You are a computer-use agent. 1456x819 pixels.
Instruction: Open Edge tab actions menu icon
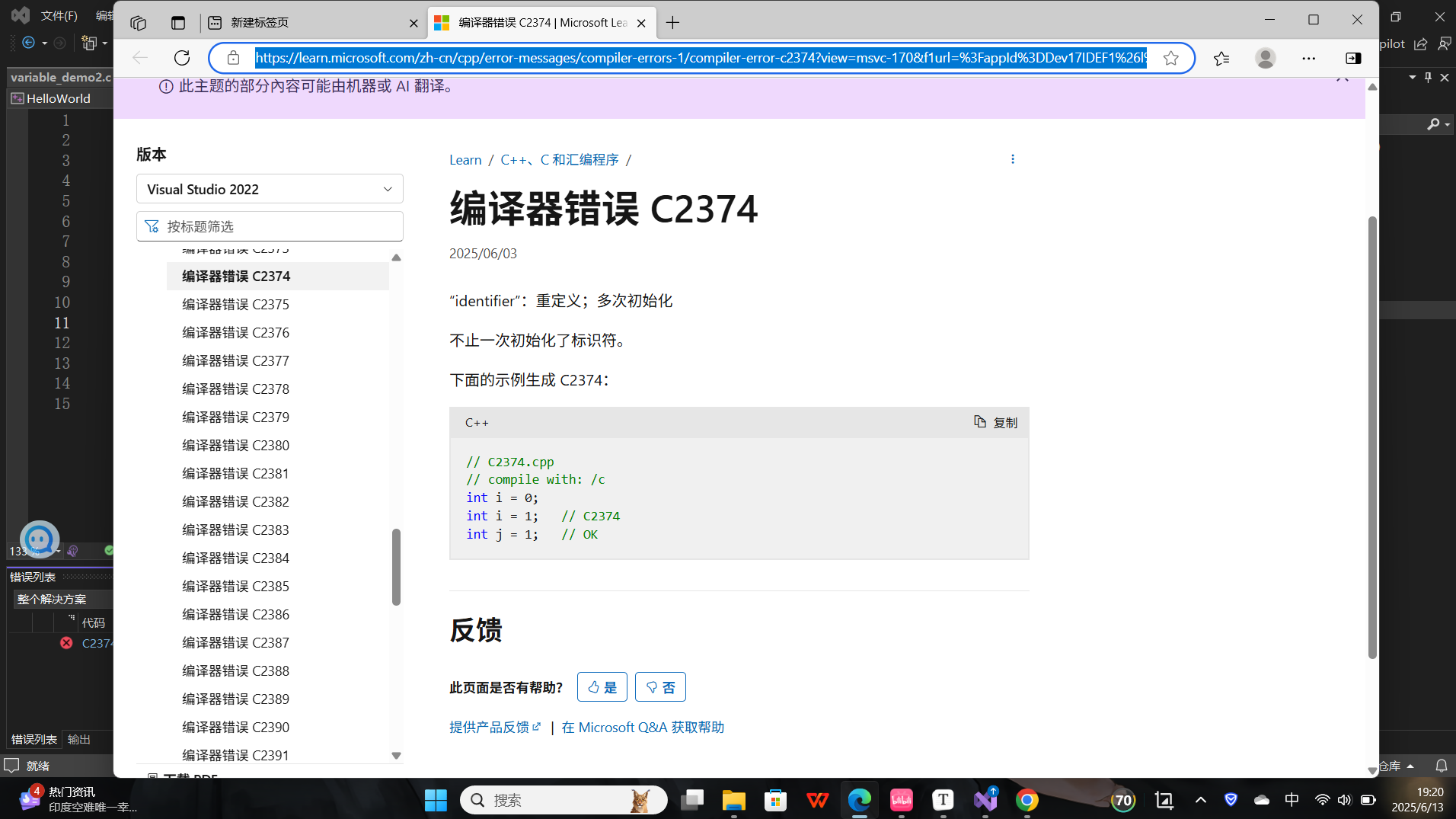click(138, 23)
